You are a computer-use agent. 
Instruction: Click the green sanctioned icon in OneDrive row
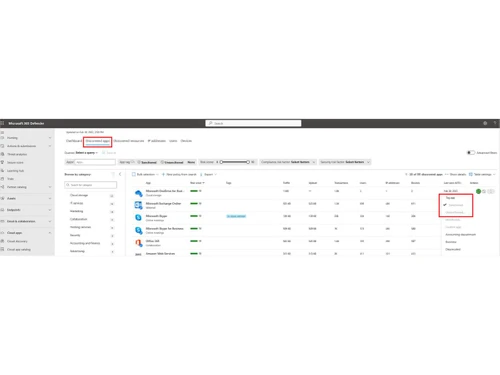(479, 191)
